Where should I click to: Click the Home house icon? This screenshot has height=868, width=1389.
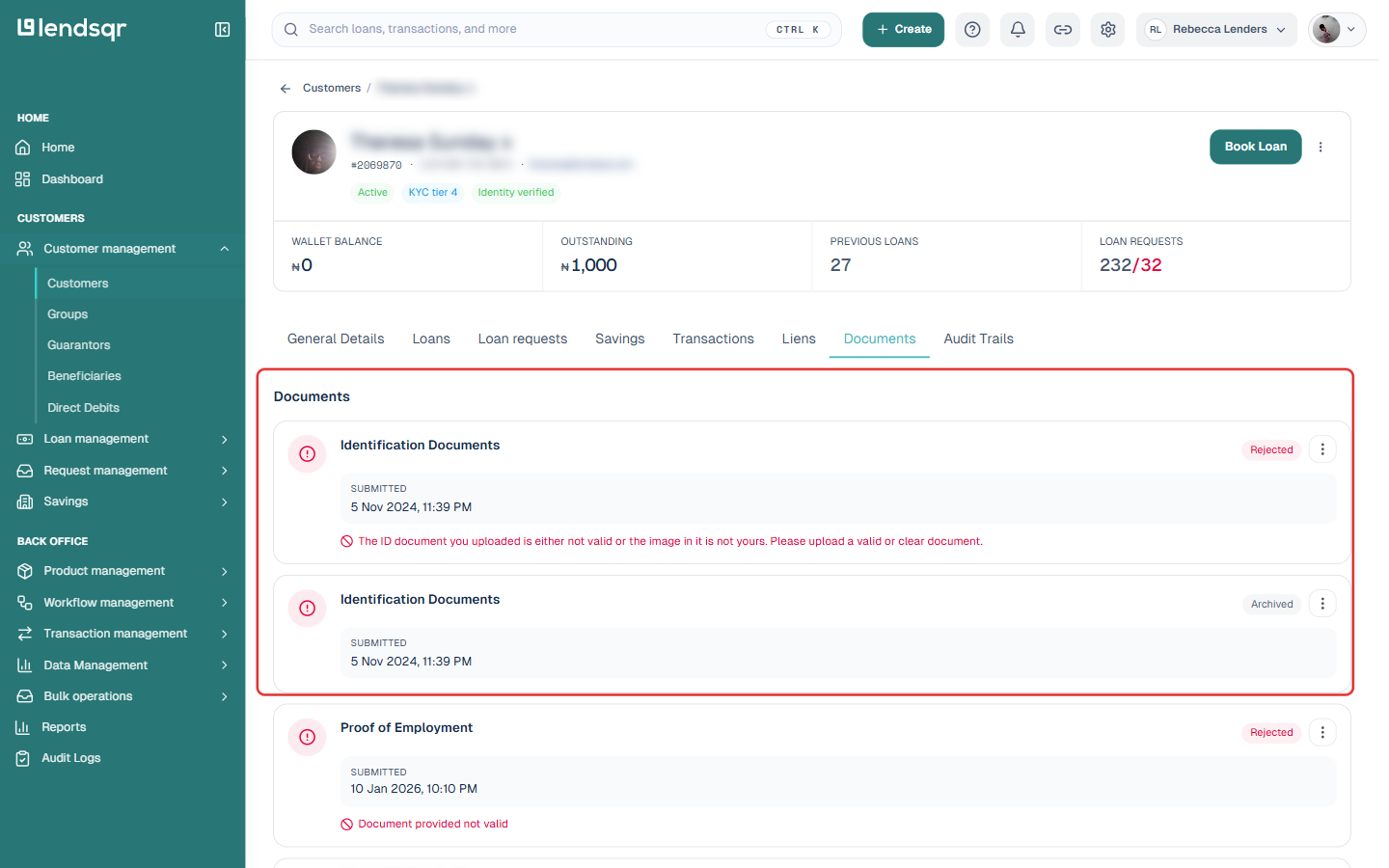[23, 148]
